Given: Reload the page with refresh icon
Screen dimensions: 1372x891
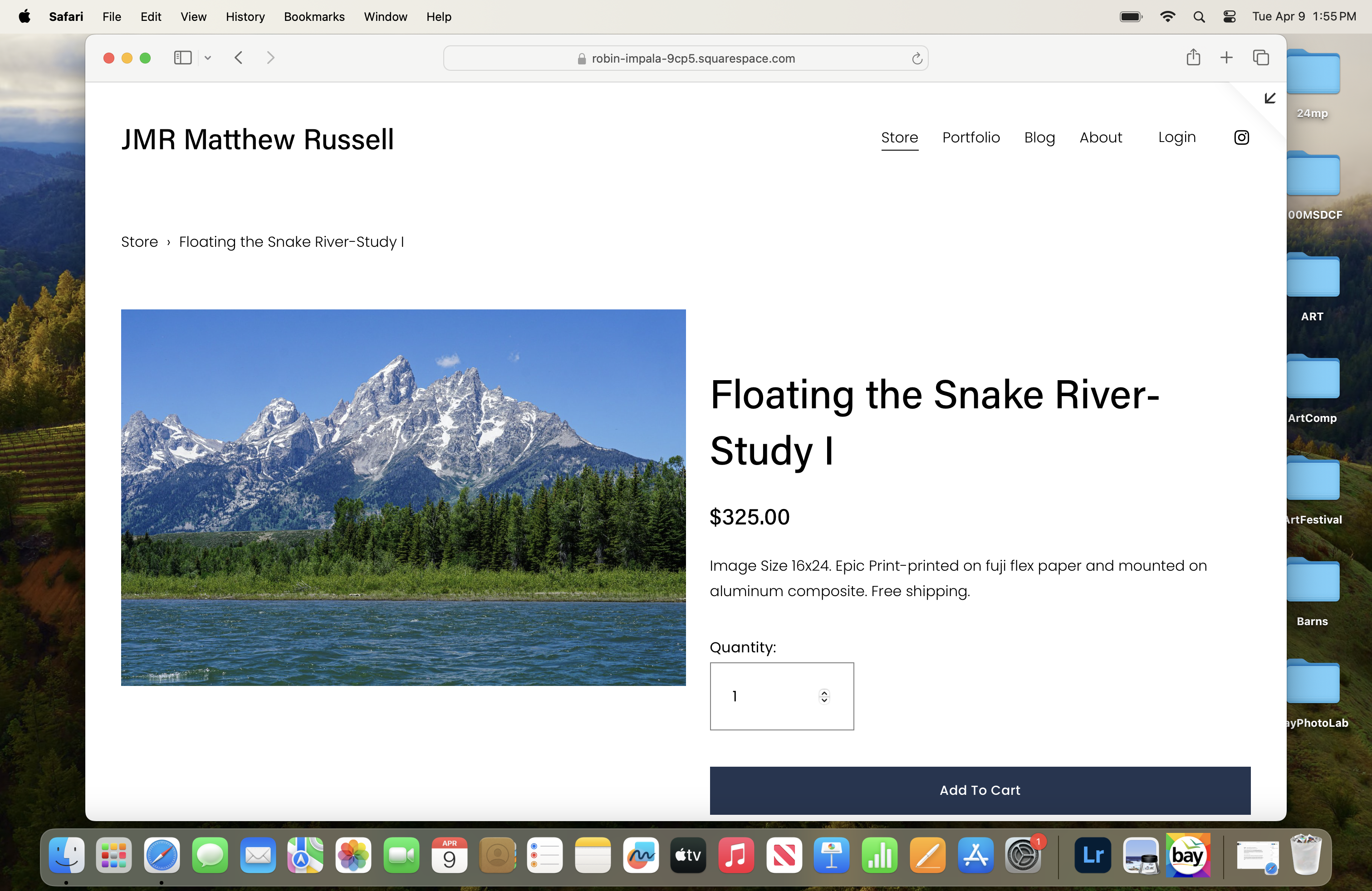Looking at the screenshot, I should click(x=916, y=59).
